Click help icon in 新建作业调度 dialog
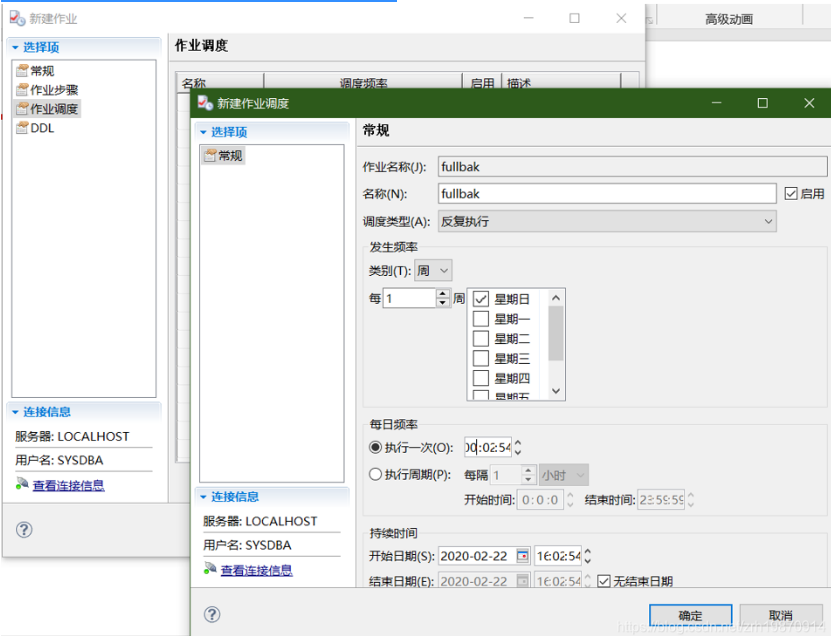Viewport: 831px width, 636px height. click(x=212, y=614)
